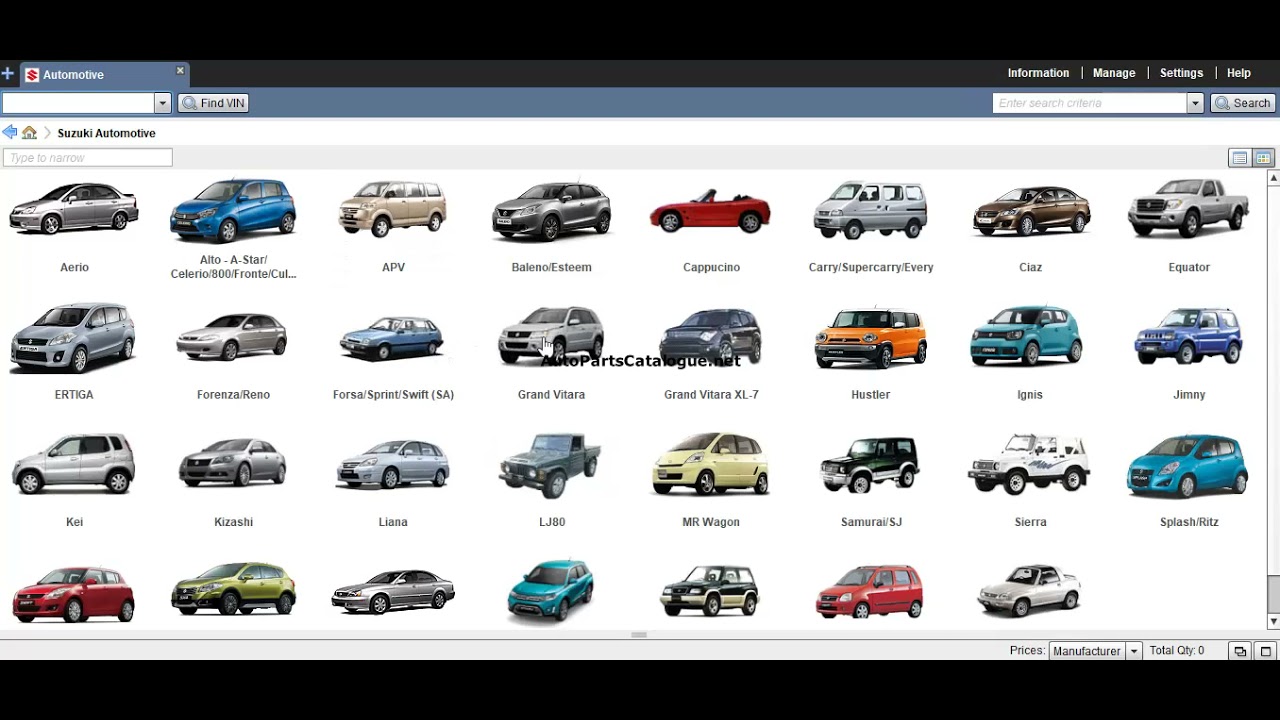Click Suzuki Automotive breadcrumb
Image resolution: width=1280 pixels, height=720 pixels.
pos(106,133)
